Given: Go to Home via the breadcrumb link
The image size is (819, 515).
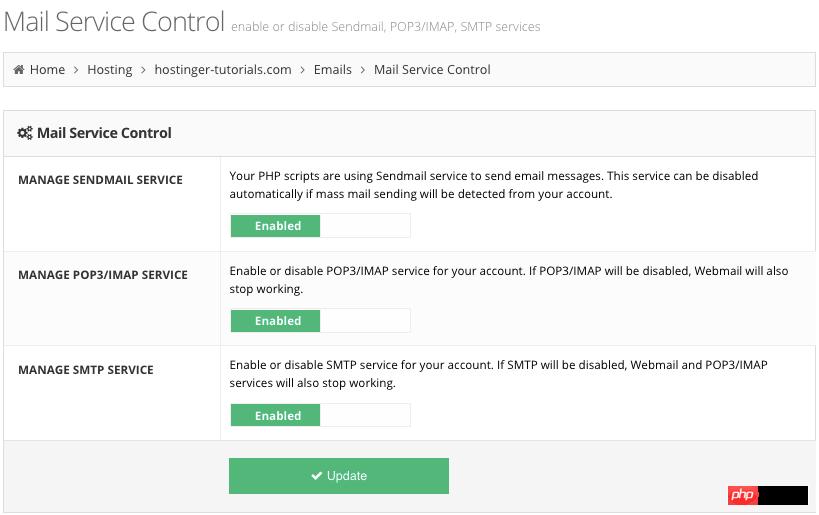Looking at the screenshot, I should (x=47, y=70).
